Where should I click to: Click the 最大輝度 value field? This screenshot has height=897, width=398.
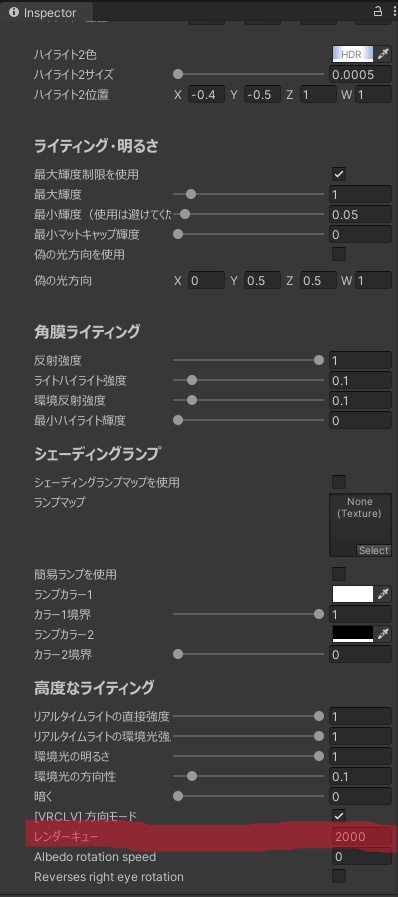point(360,195)
